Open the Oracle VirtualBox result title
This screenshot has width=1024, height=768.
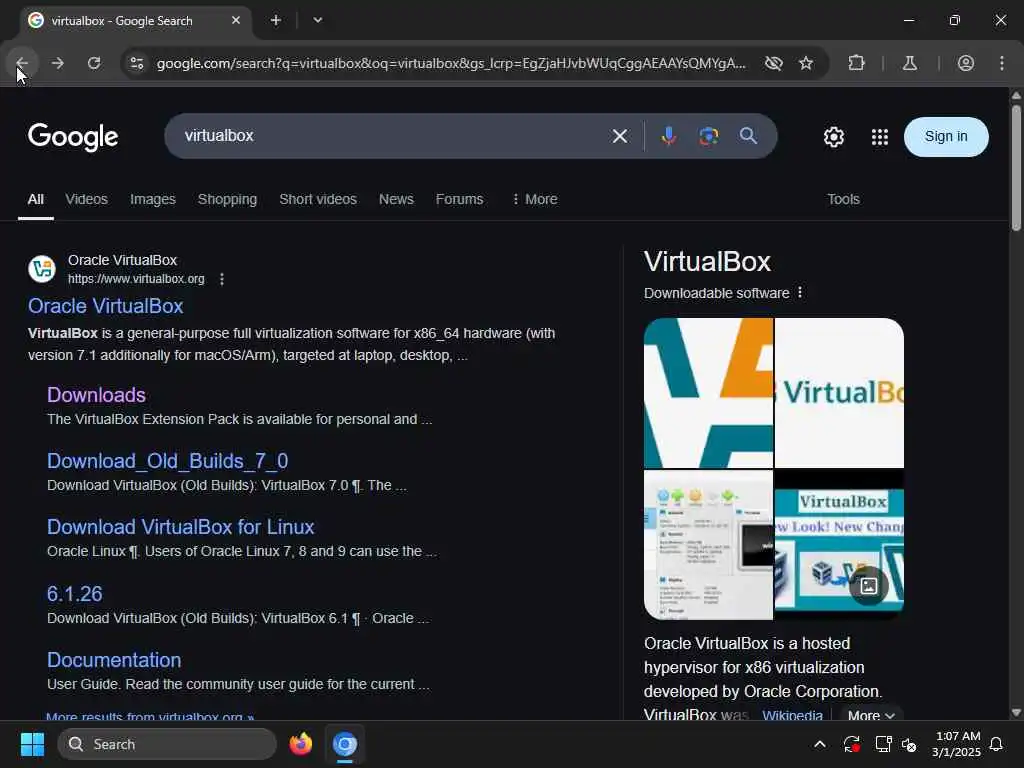[x=105, y=306]
